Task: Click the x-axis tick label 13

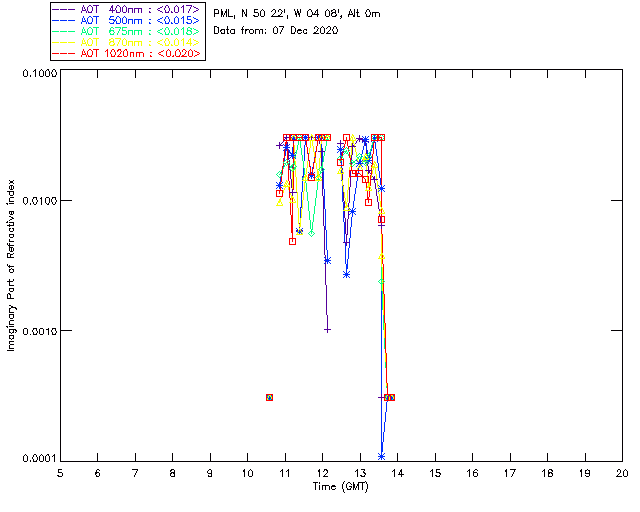Action: coord(360,473)
